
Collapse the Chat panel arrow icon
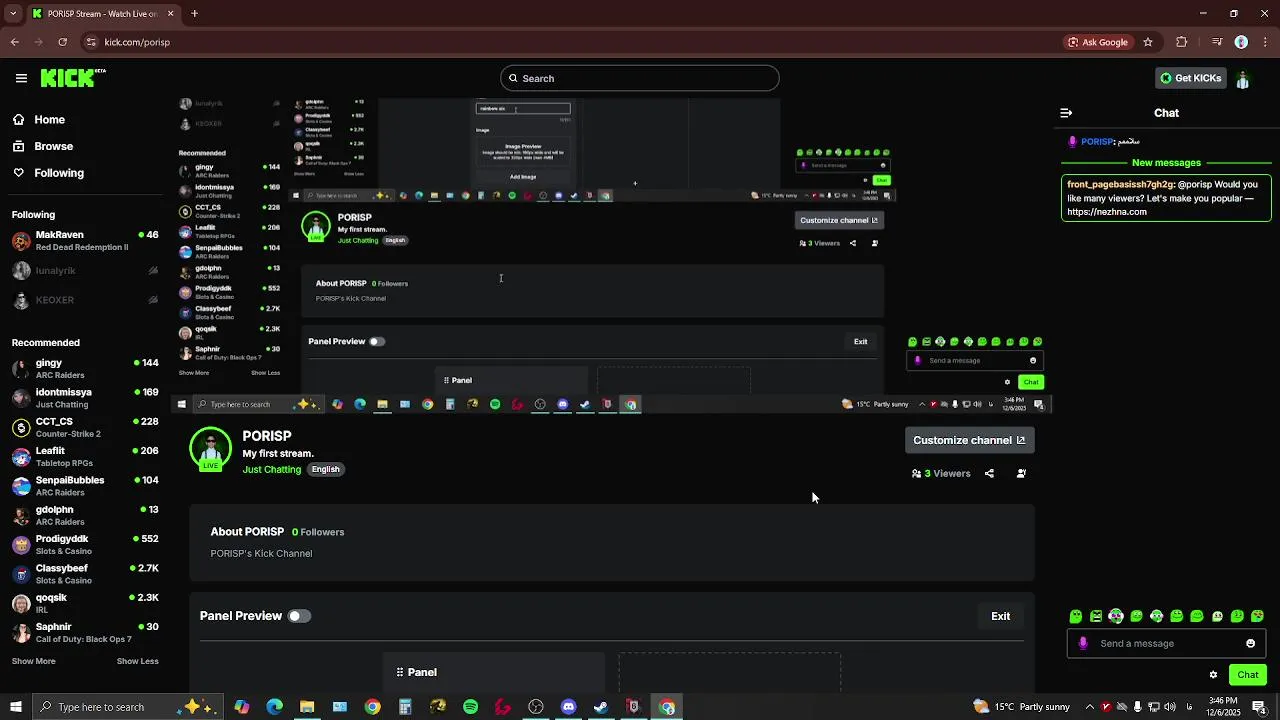(x=1066, y=113)
